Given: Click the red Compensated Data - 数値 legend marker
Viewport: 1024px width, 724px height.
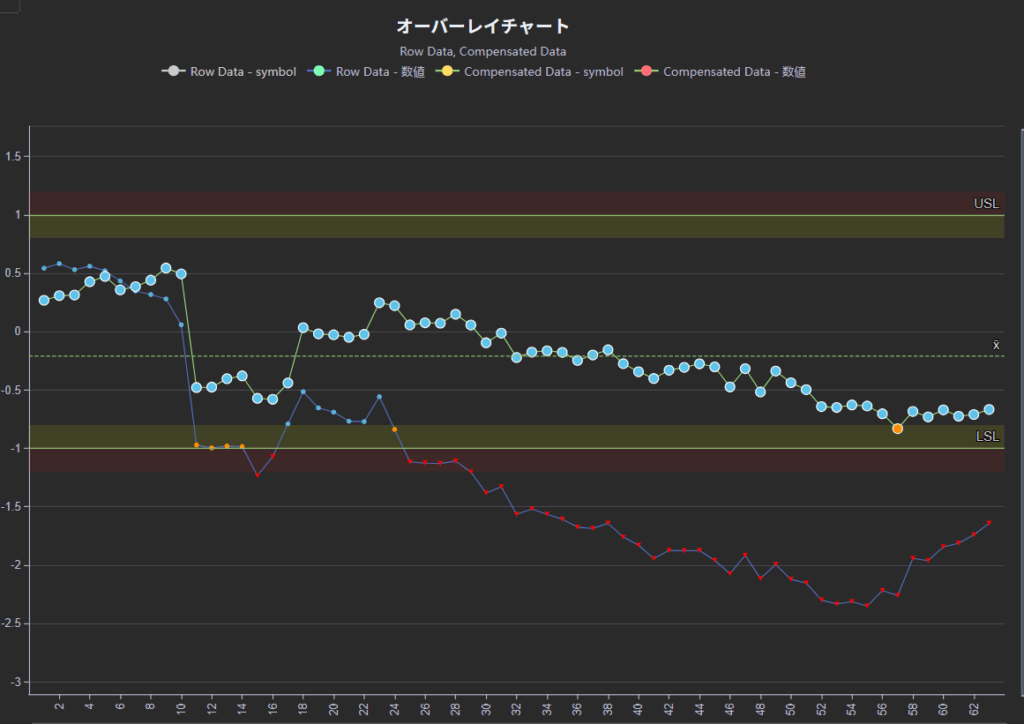Looking at the screenshot, I should click(647, 72).
